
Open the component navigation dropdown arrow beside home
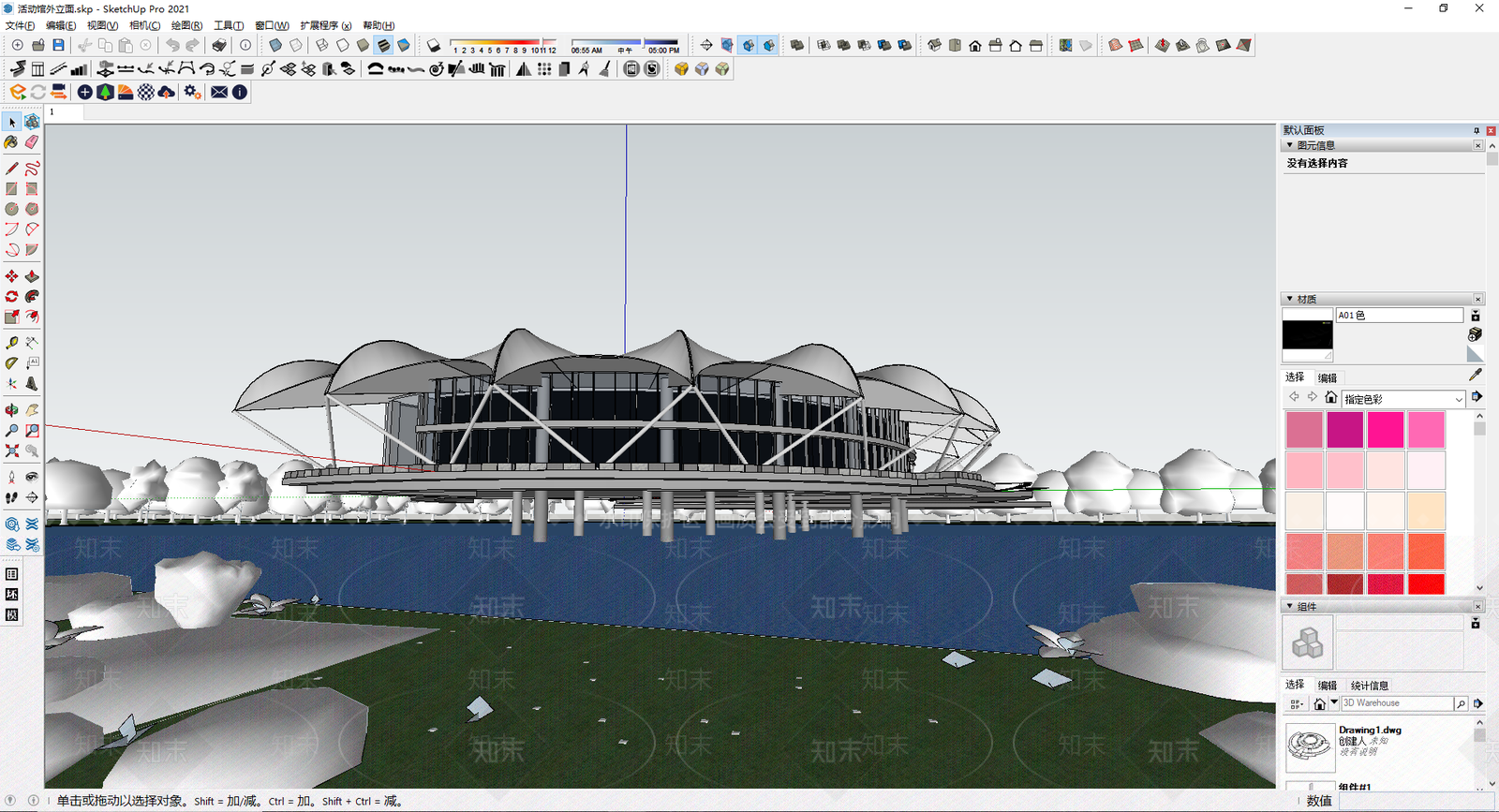tap(1334, 702)
